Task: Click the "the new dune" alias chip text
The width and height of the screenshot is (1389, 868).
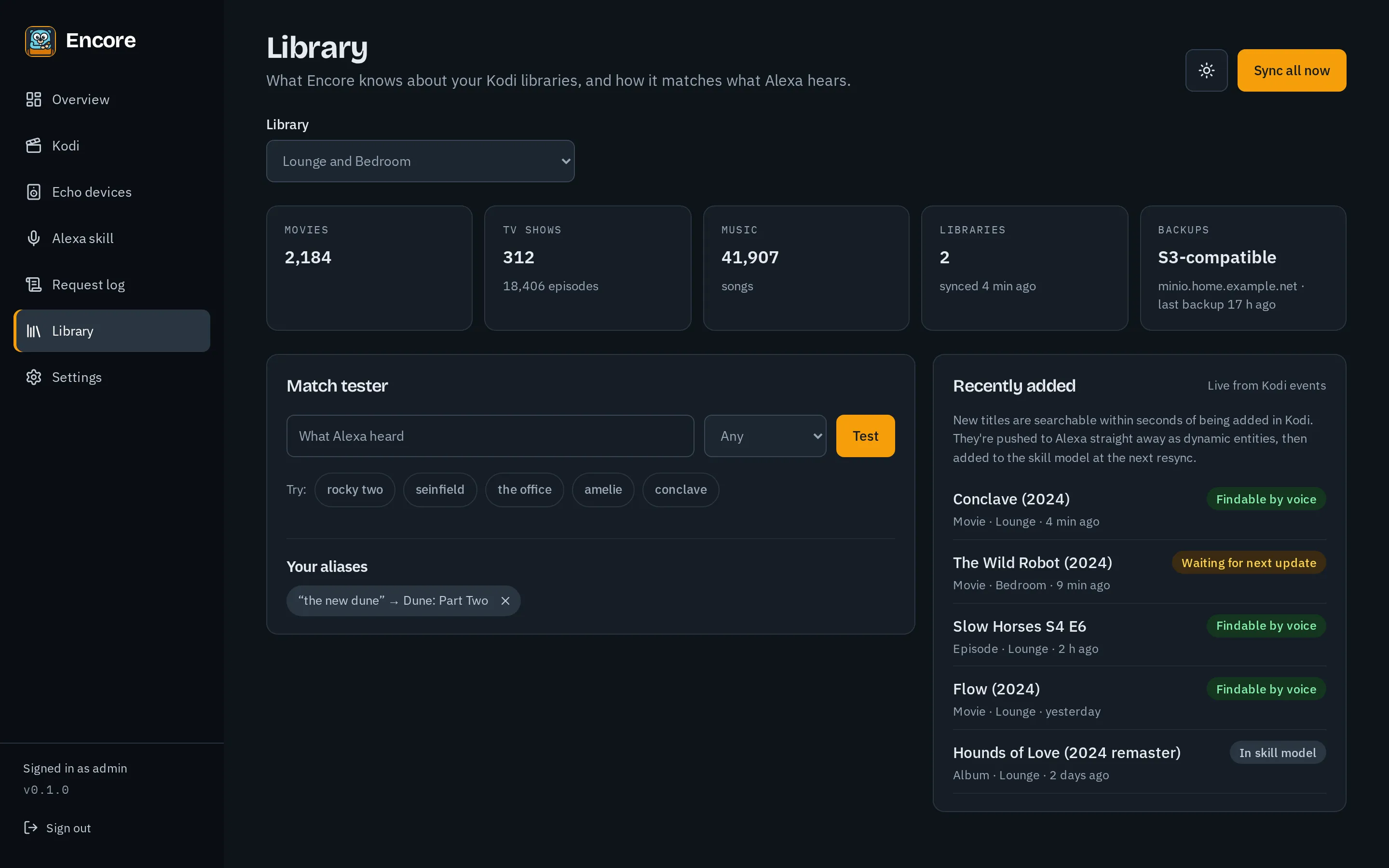Action: click(393, 600)
